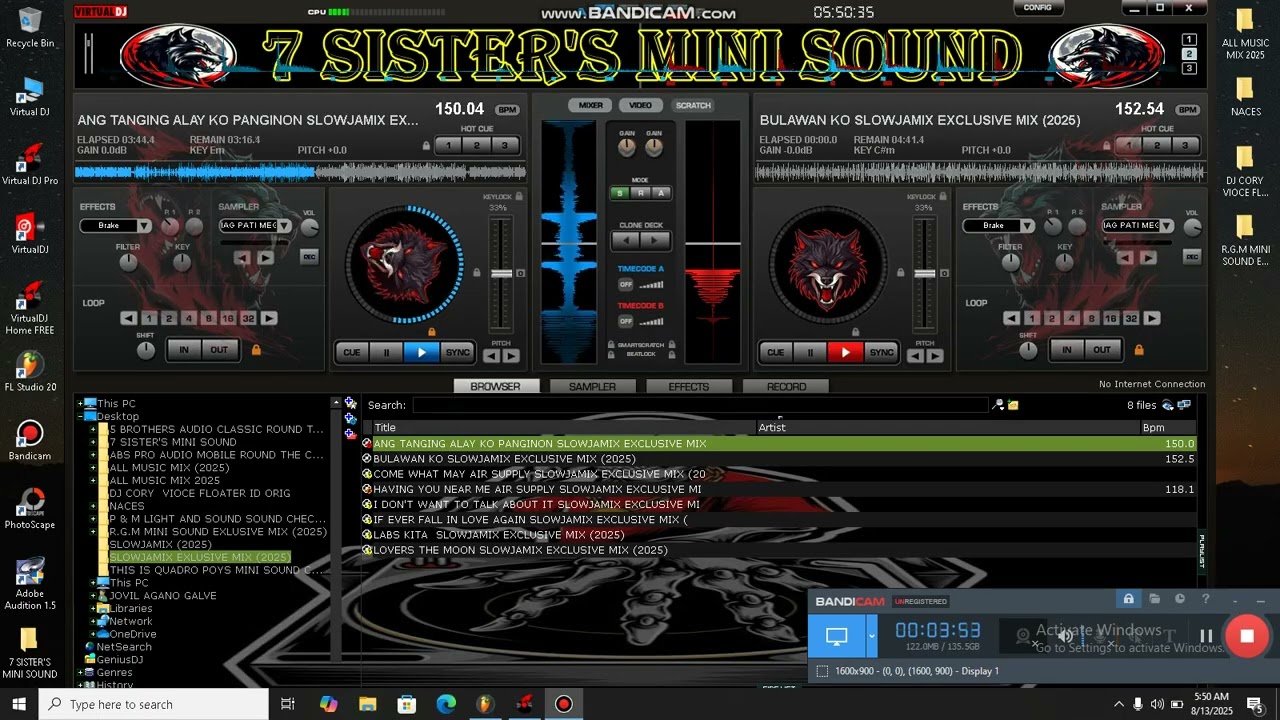Expand the Libraries tree node

pos(93,608)
